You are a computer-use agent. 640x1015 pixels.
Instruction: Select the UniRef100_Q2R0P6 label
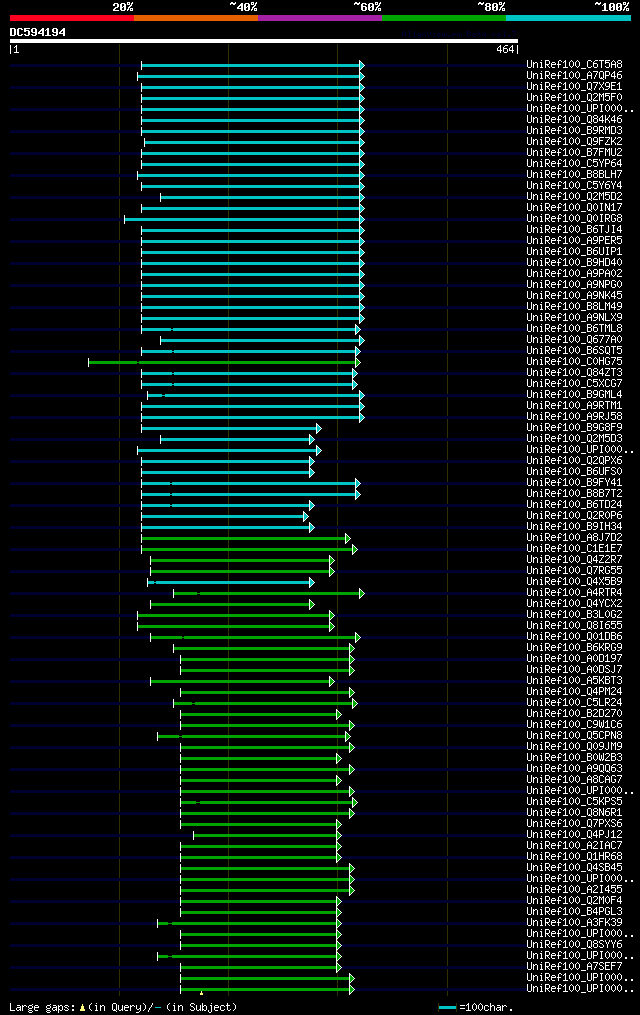[575, 516]
